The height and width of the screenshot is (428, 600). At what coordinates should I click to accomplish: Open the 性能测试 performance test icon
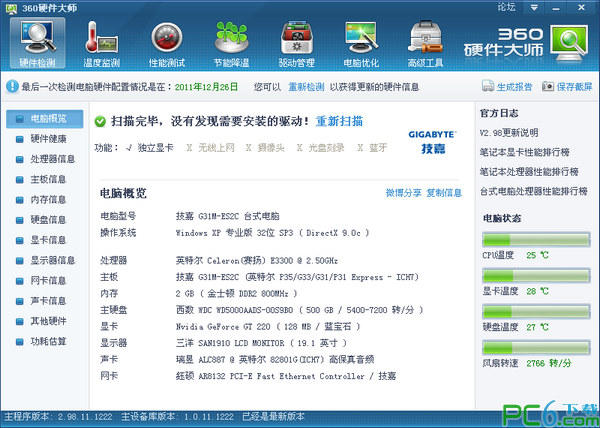[167, 43]
